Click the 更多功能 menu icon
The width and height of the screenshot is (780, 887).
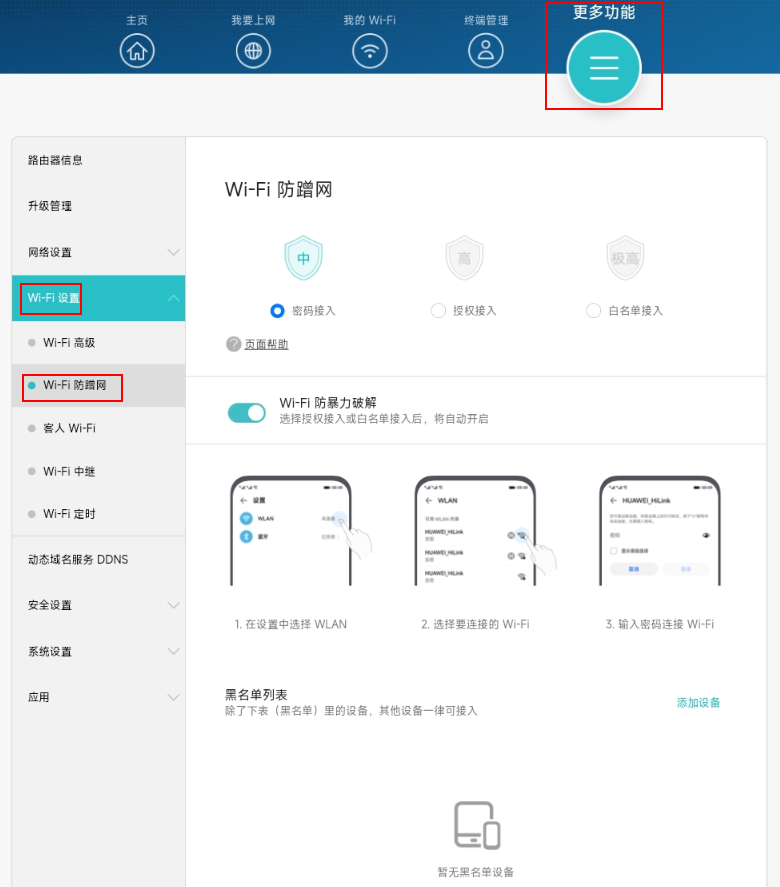pos(604,68)
